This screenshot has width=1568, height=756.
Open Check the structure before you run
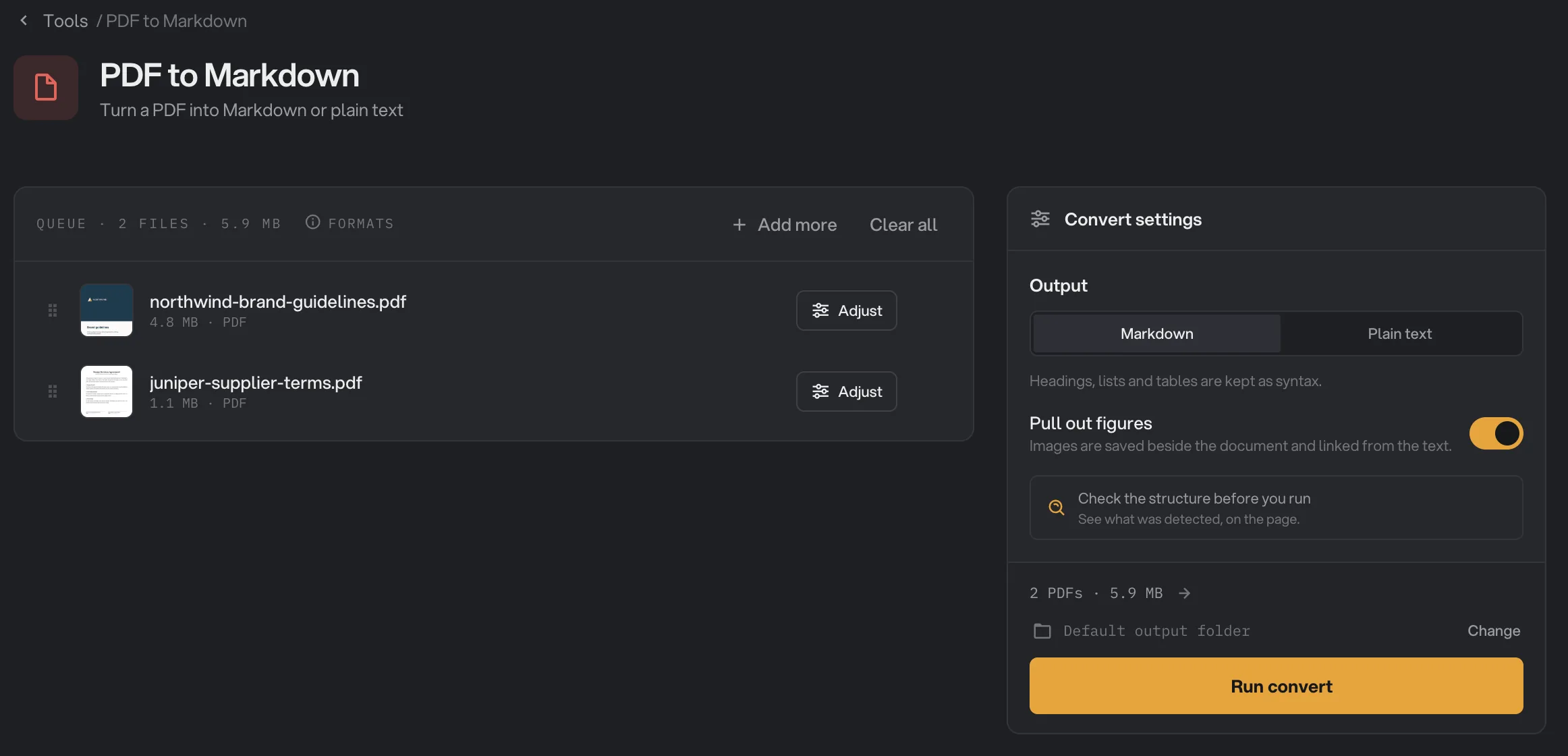click(1276, 508)
